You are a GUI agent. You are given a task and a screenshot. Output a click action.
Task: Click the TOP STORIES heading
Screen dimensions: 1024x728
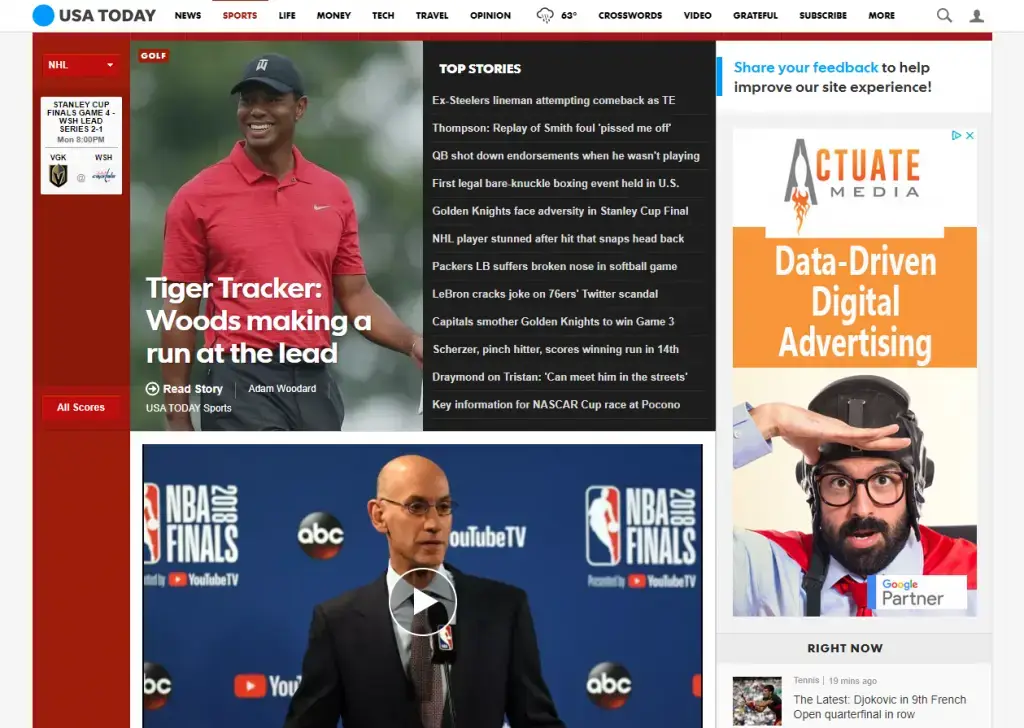480,69
